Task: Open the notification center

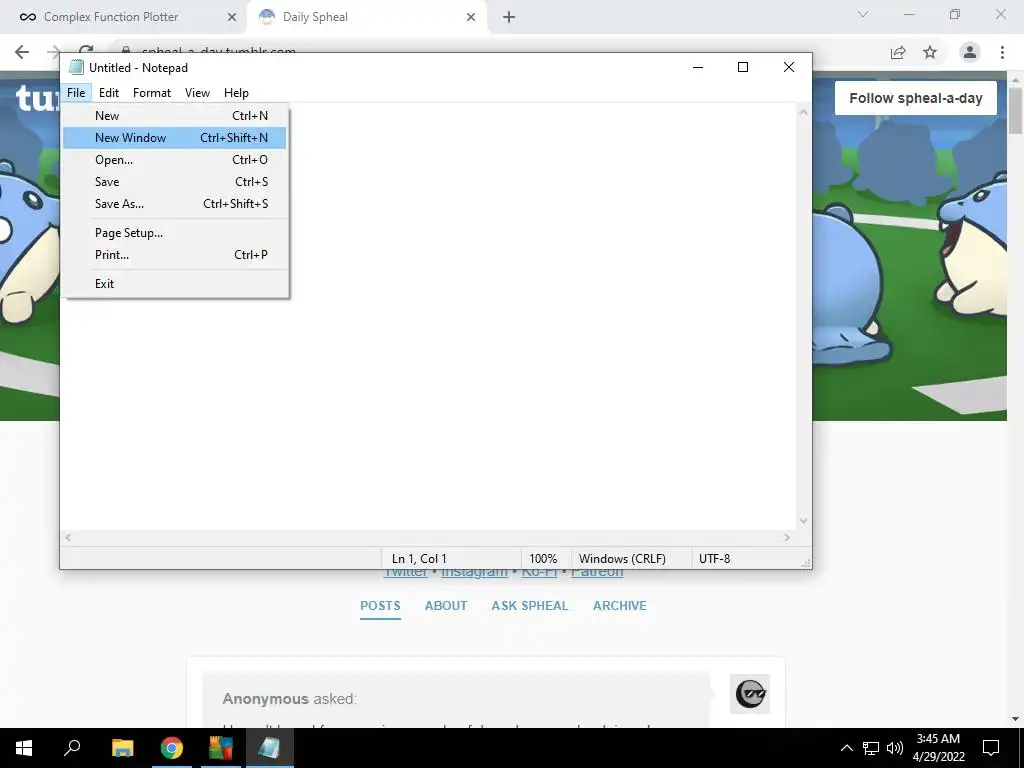Action: (991, 748)
